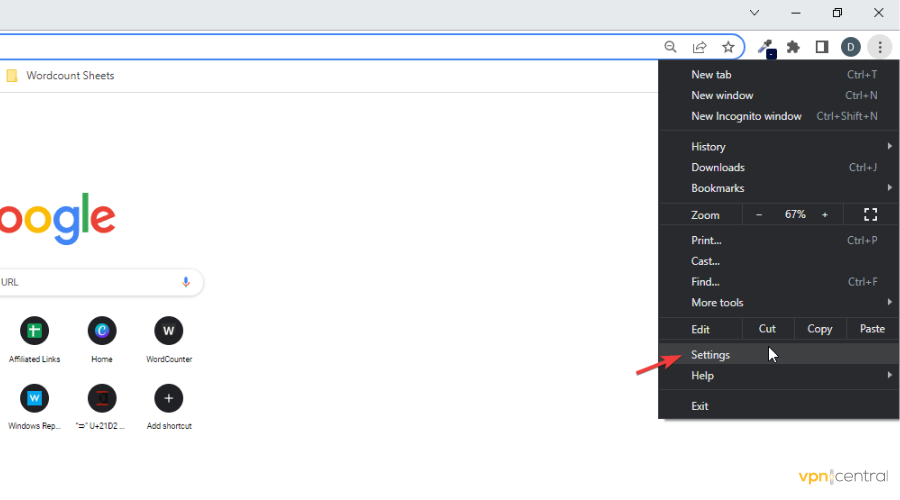Viewport: 900px width, 500px height.
Task: Open Downloads from the menu
Action: pos(778,167)
